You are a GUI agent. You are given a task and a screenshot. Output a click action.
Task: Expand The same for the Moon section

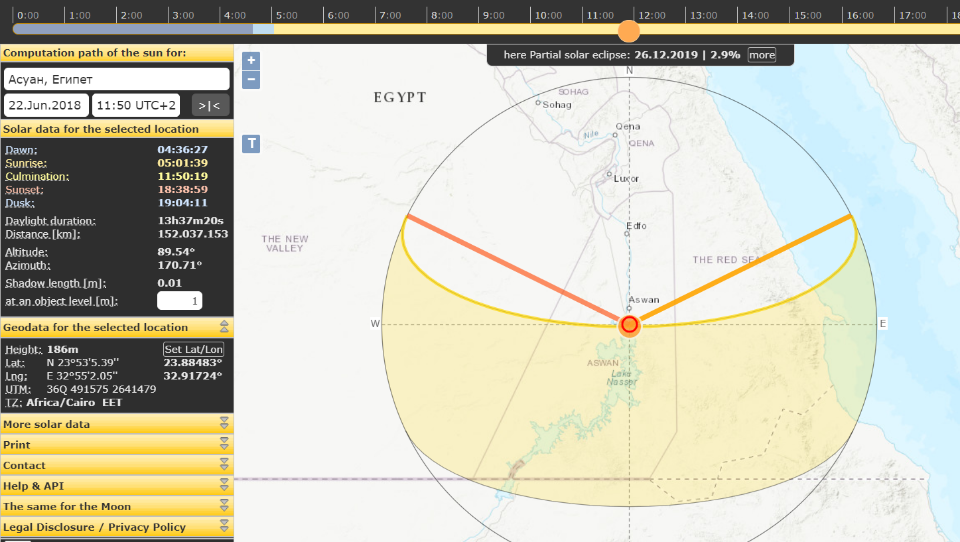(x=117, y=506)
